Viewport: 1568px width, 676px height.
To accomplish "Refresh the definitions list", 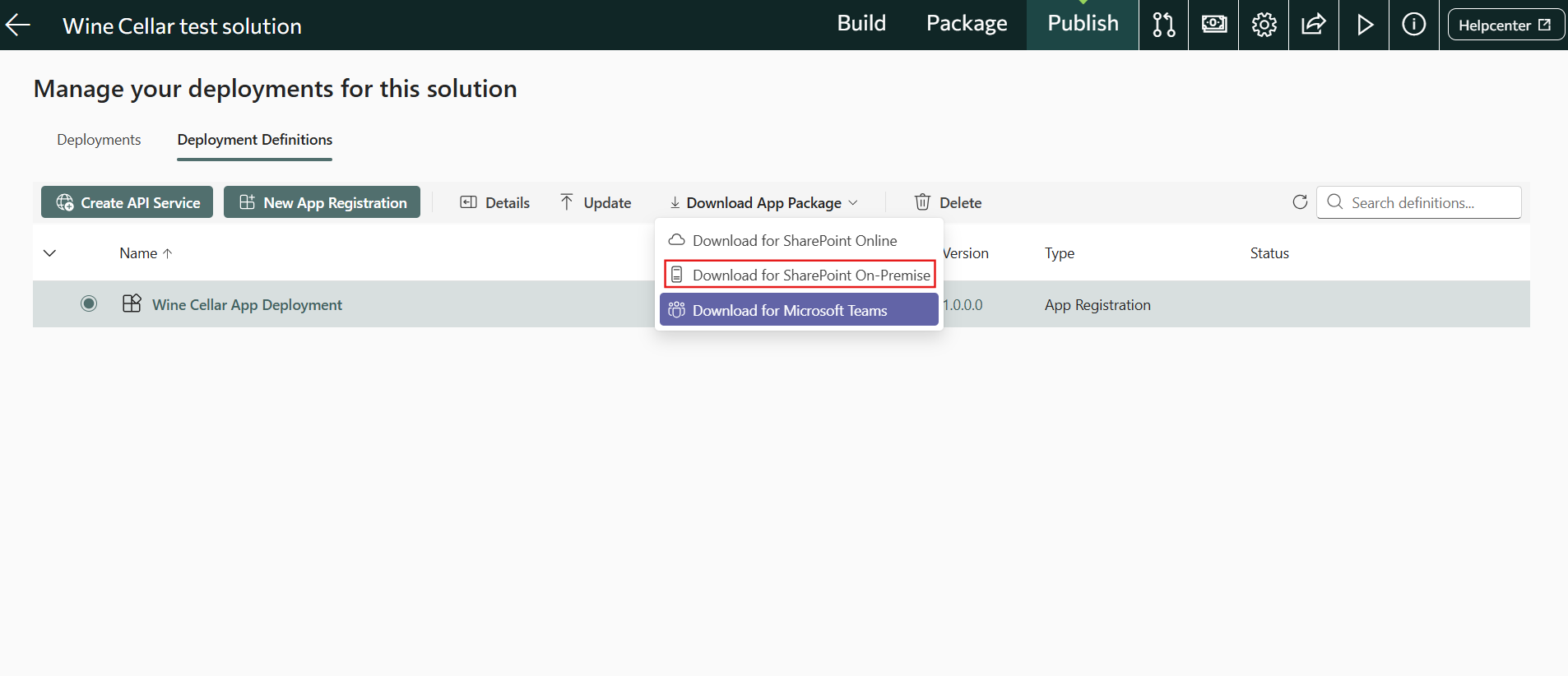I will pyautogui.click(x=1300, y=202).
